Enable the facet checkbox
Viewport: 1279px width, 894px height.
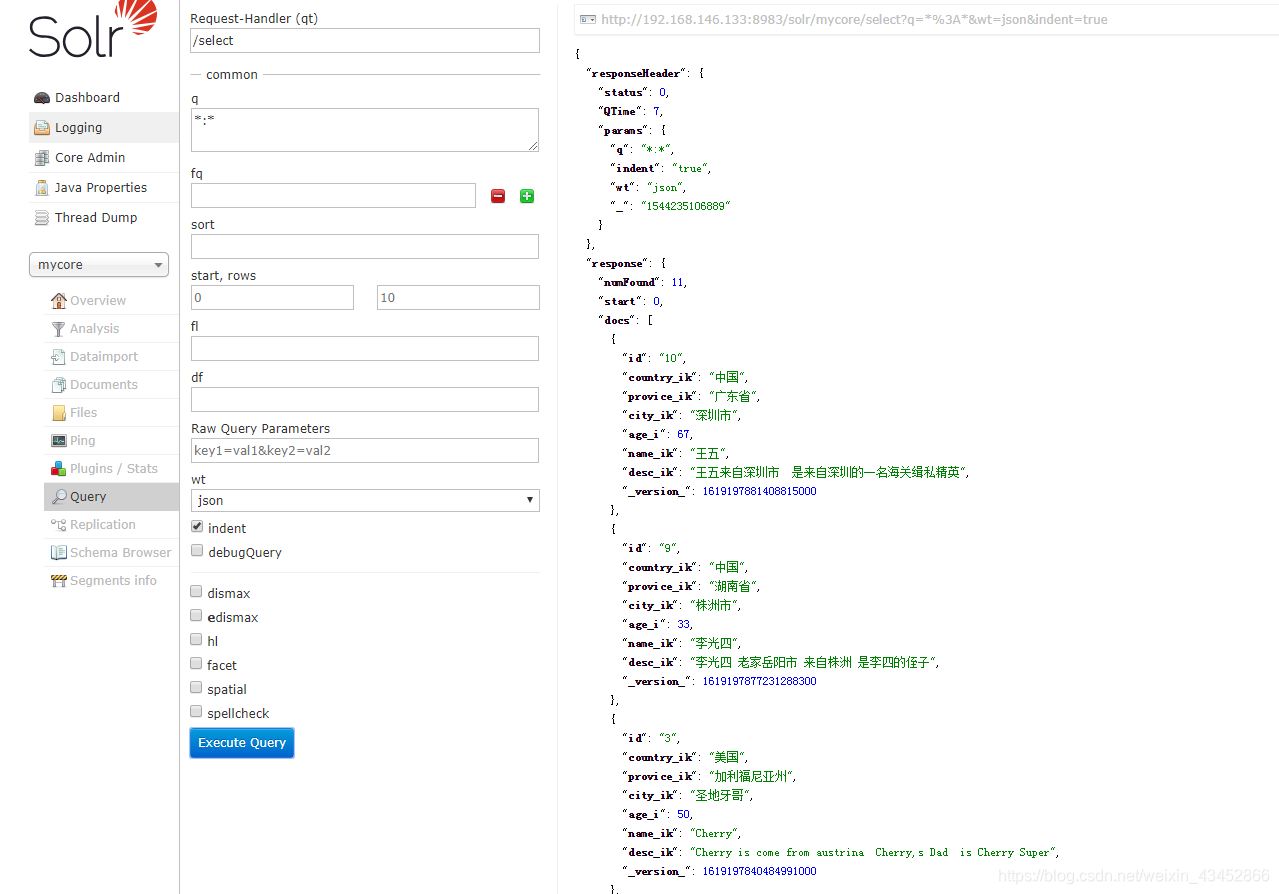pyautogui.click(x=197, y=664)
